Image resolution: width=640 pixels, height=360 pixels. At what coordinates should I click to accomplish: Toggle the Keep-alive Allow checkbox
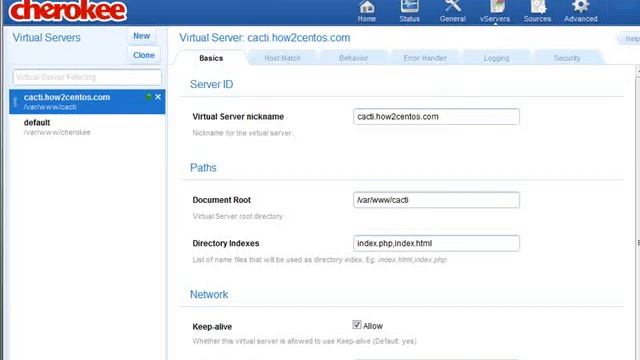pyautogui.click(x=357, y=324)
